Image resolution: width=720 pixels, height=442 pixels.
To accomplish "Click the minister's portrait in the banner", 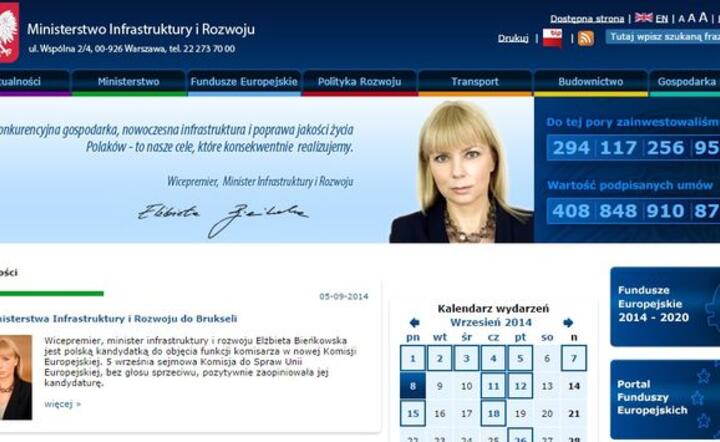I will pos(461,172).
